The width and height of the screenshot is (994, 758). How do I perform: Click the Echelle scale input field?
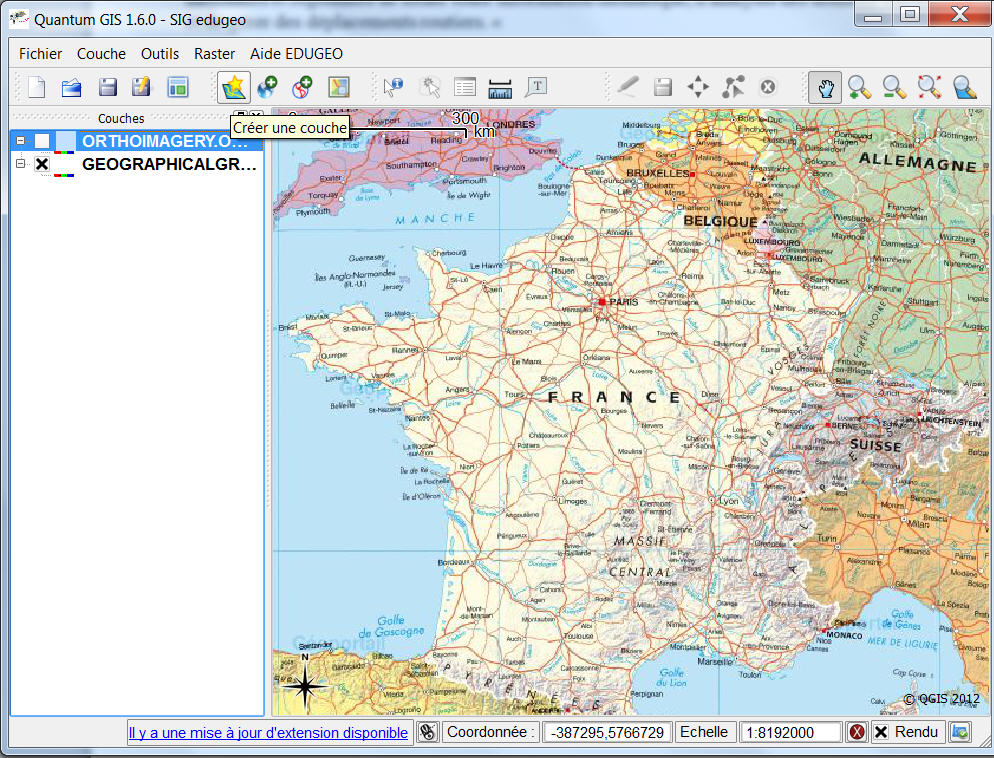tap(791, 732)
